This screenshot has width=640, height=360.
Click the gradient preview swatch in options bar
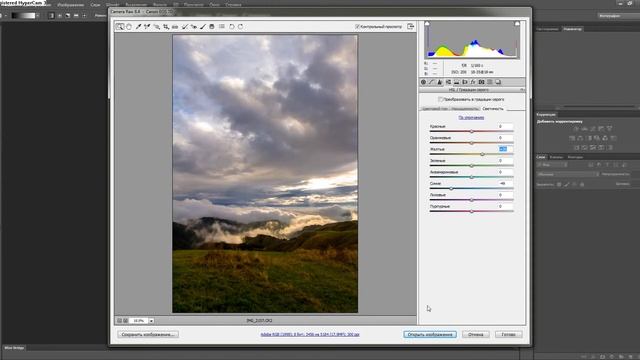(x=23, y=16)
